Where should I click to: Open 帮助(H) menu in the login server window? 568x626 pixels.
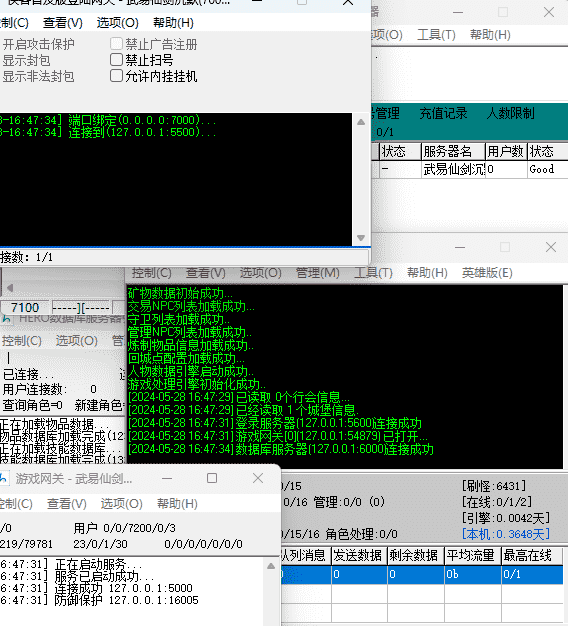click(490, 35)
